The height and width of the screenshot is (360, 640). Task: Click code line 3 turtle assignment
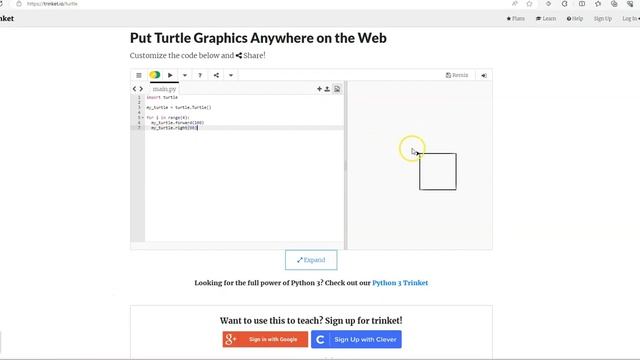[x=179, y=107]
